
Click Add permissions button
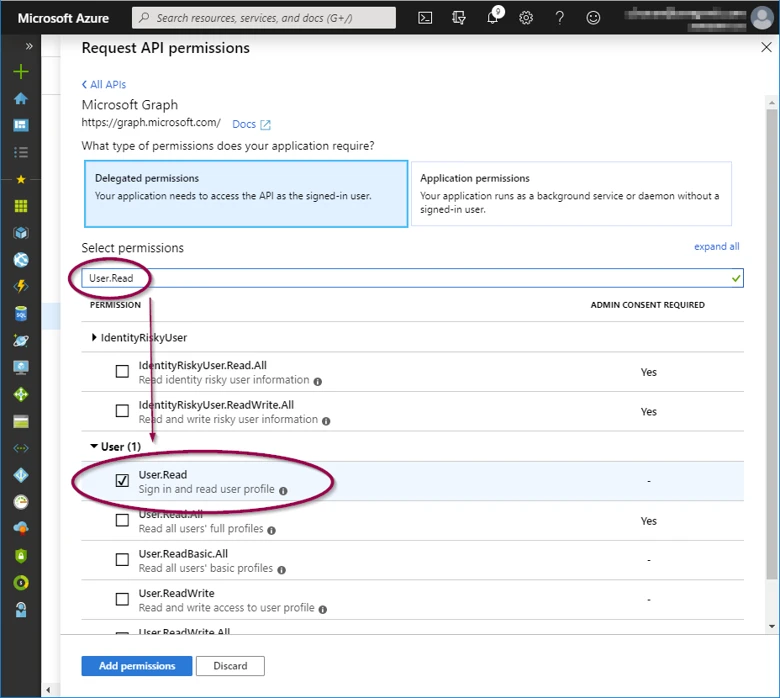click(137, 666)
